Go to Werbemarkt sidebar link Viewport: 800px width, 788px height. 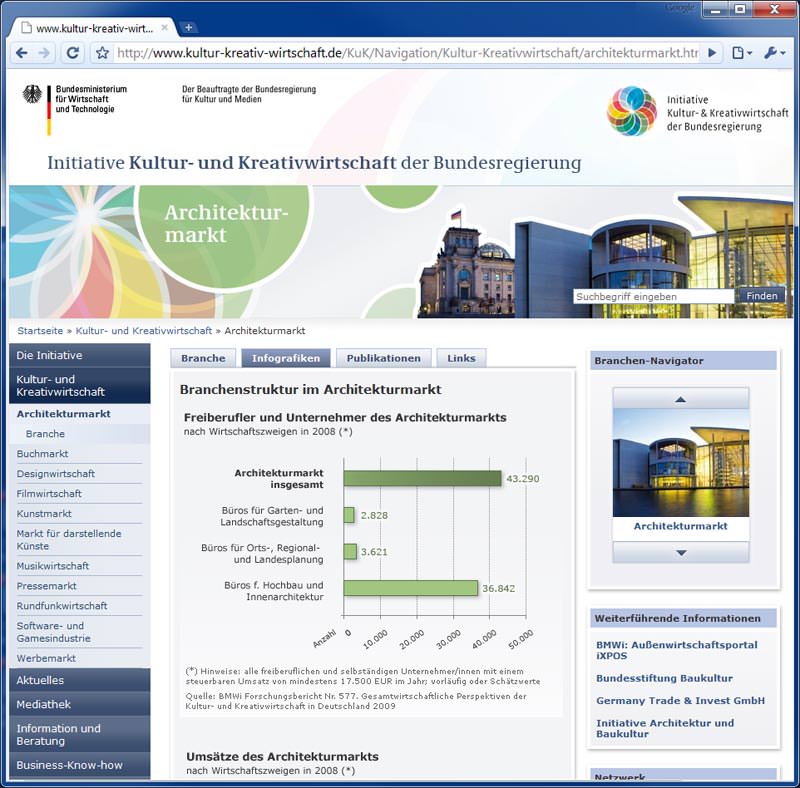click(46, 658)
